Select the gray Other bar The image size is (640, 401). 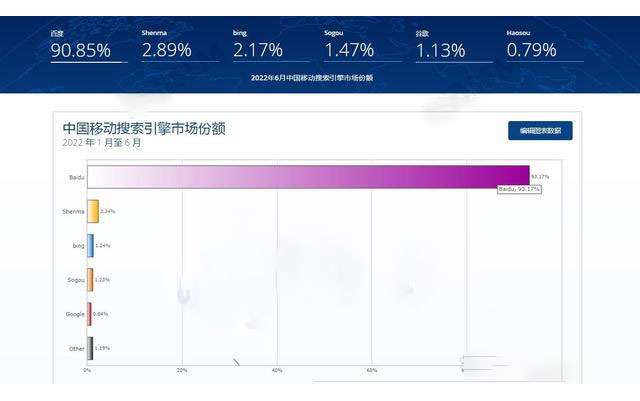[x=91, y=348]
